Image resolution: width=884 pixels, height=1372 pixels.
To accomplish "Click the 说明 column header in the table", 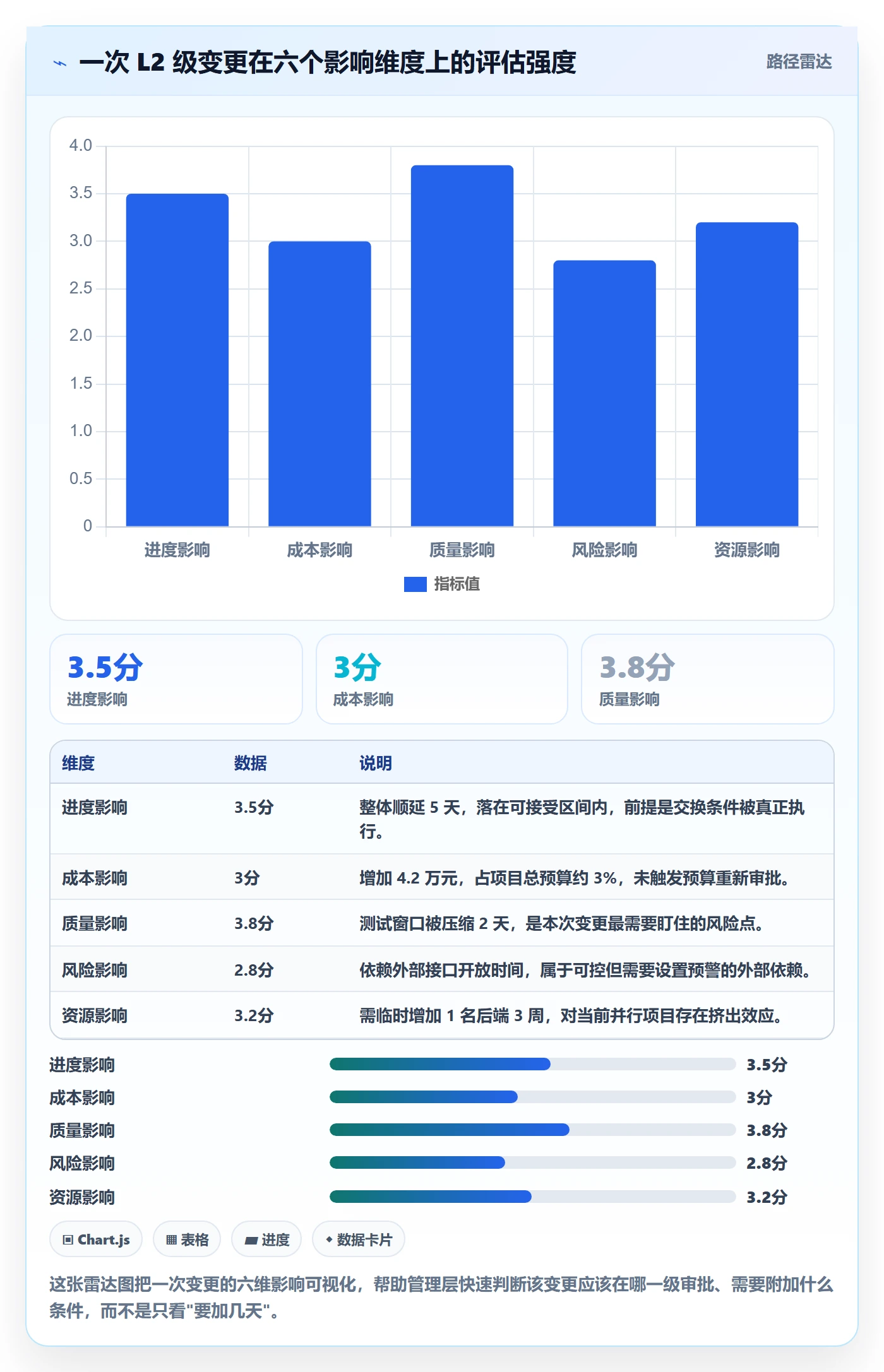I will 376,763.
